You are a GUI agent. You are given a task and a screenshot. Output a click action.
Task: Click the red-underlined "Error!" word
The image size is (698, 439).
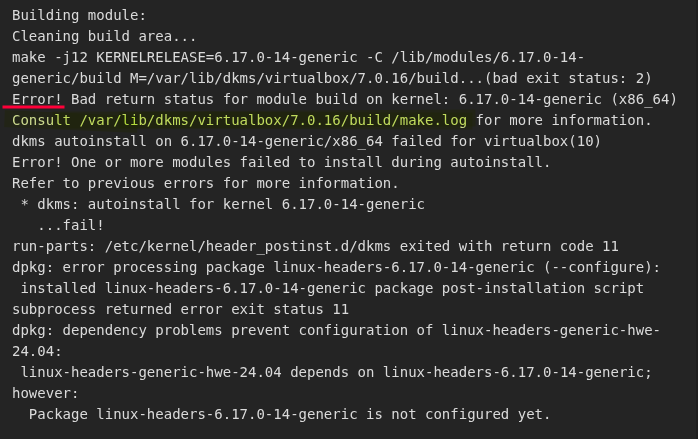[x=38, y=99]
